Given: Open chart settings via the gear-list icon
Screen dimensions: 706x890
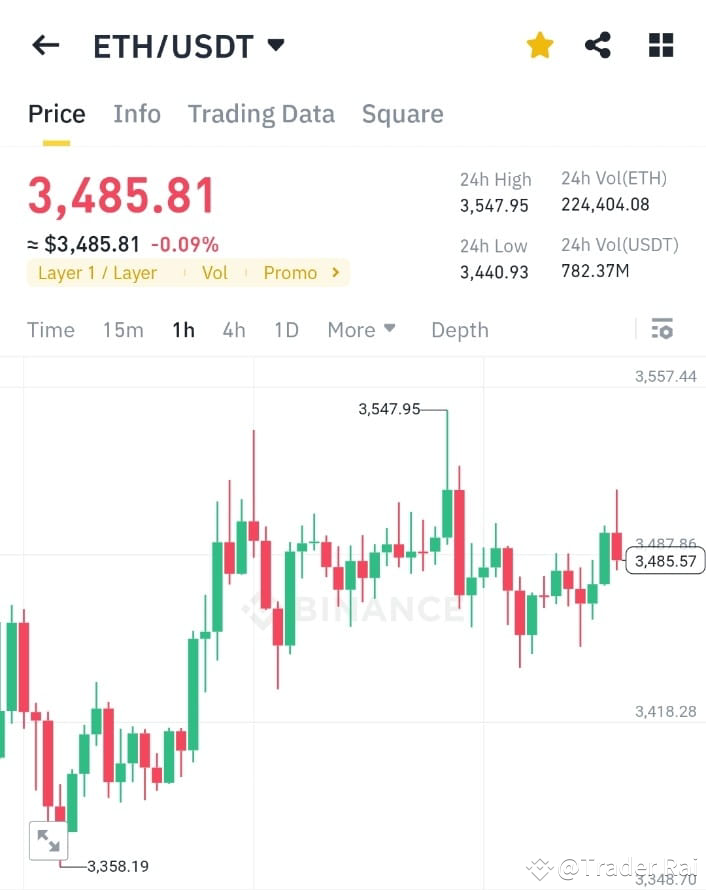Looking at the screenshot, I should click(662, 329).
